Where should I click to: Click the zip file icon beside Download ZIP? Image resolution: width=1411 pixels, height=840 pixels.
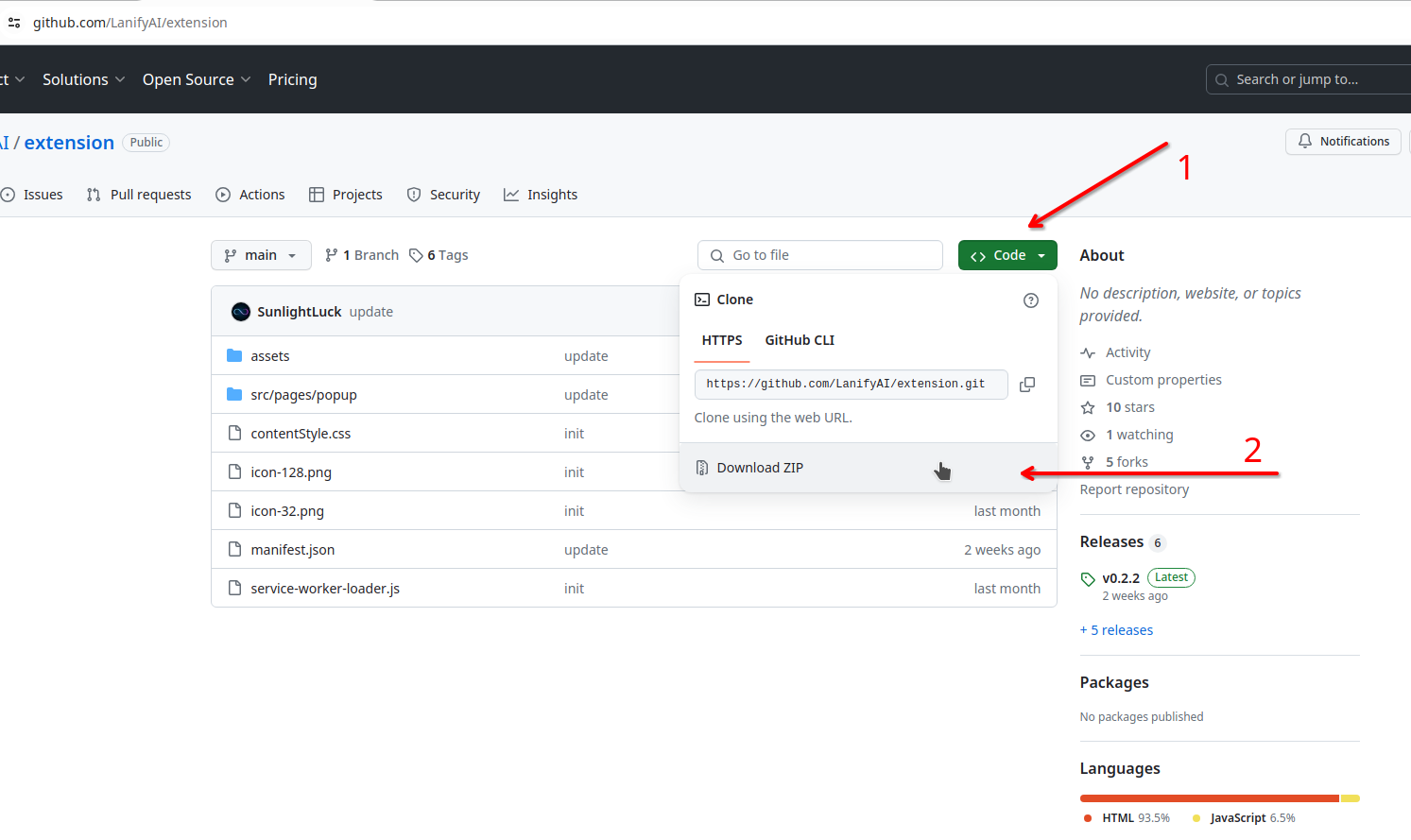pos(702,468)
